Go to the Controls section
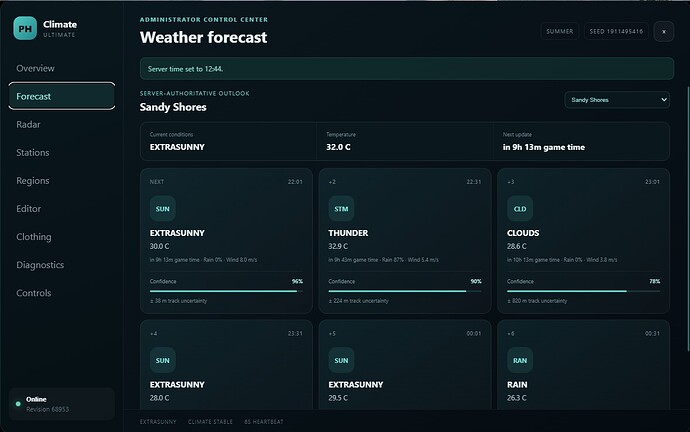690x432 pixels. click(62, 293)
